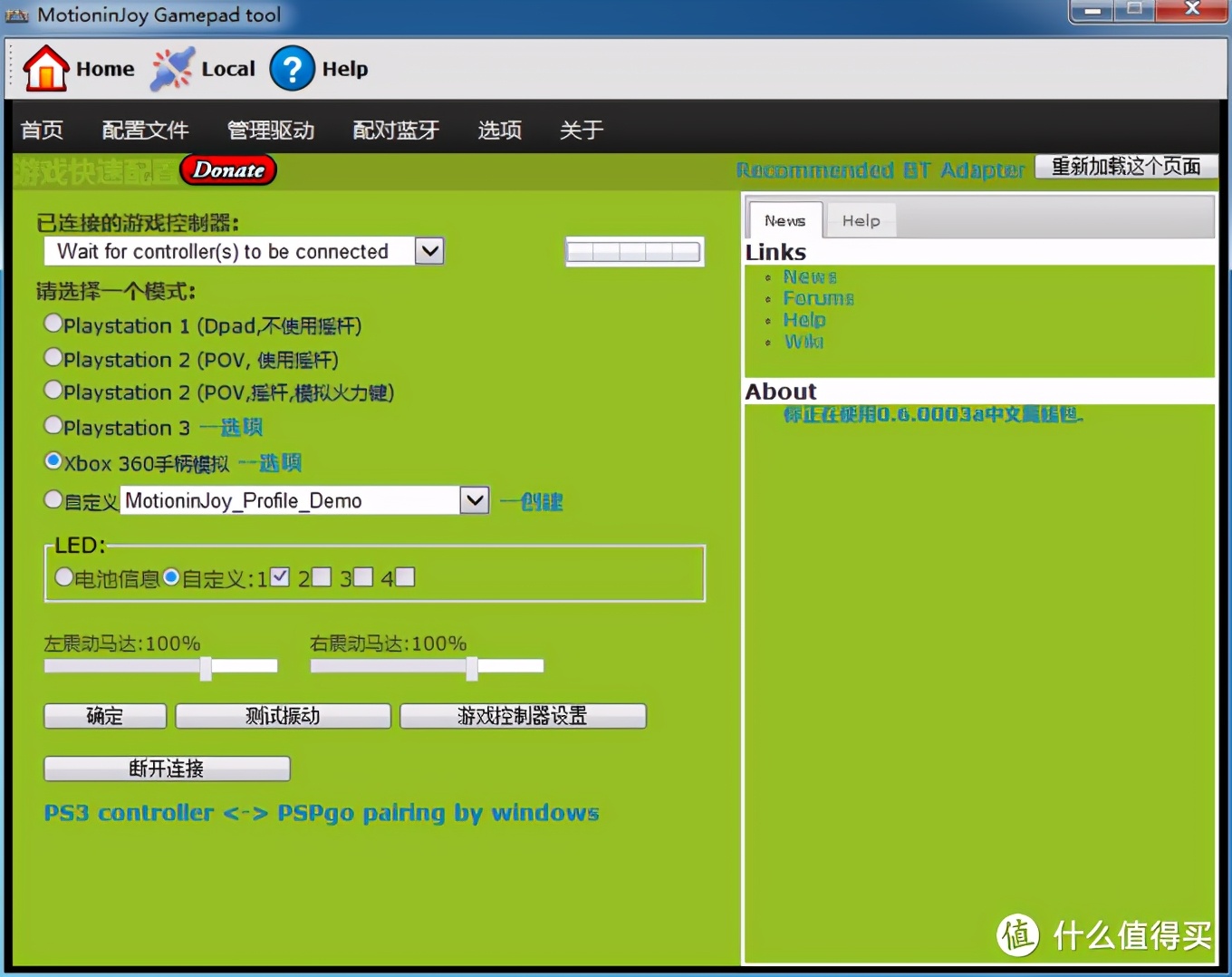
Task: Open the Wiki link
Action: [804, 342]
